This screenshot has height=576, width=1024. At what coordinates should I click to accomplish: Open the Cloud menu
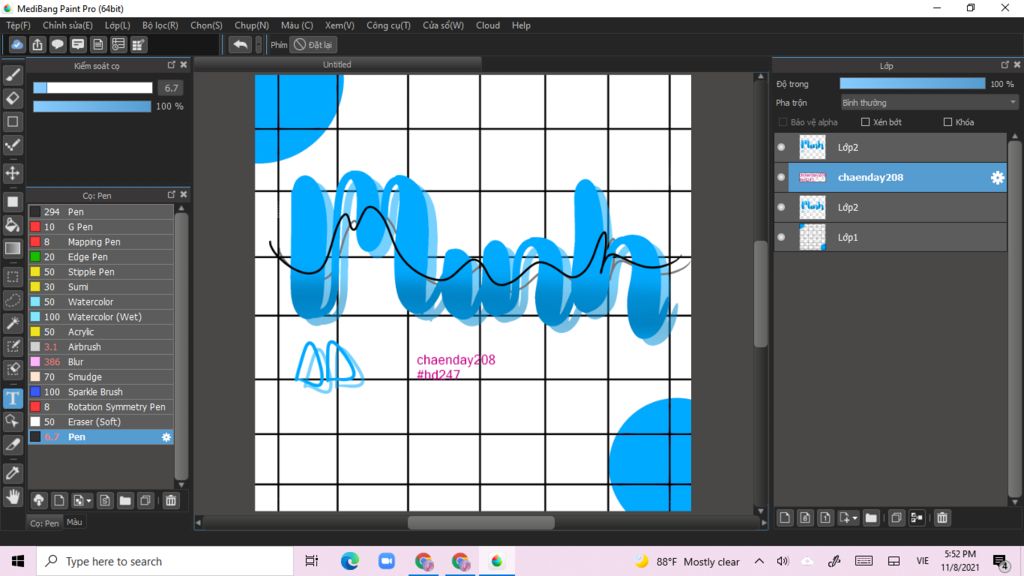(x=488, y=25)
